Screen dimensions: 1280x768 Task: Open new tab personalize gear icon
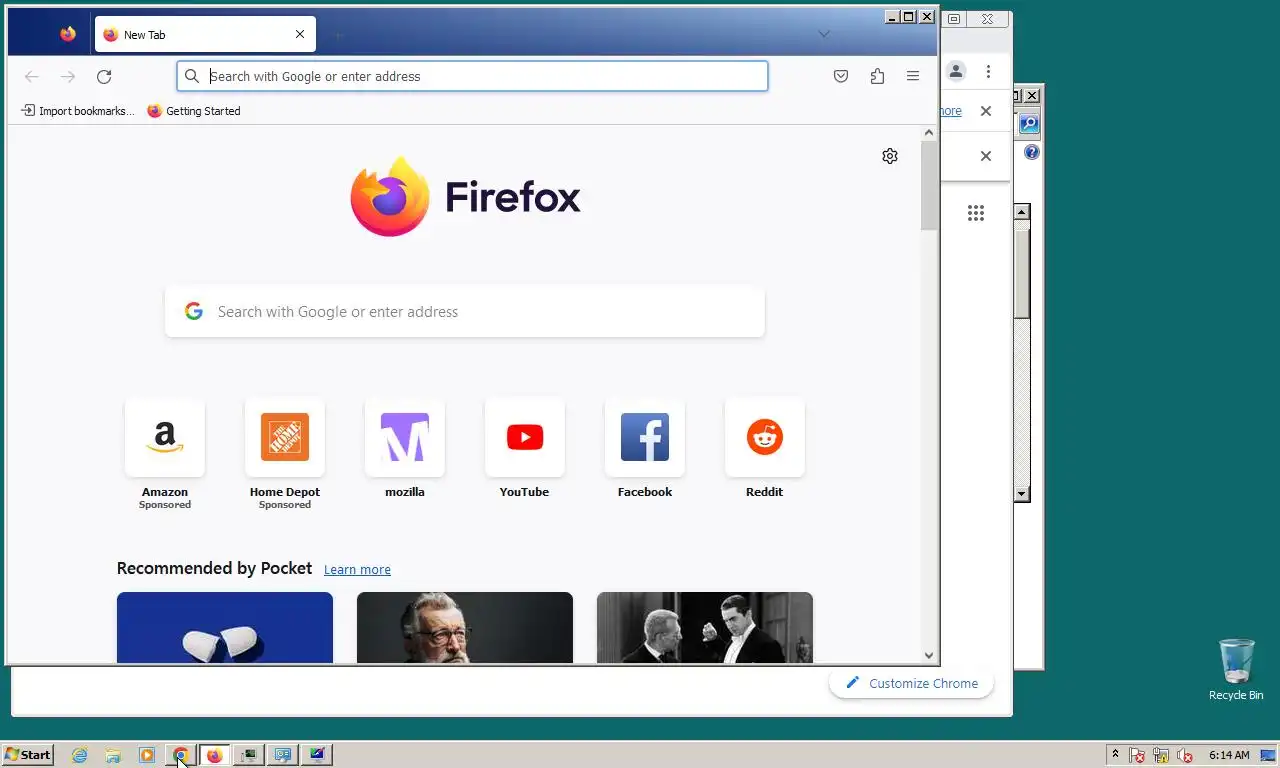(x=890, y=156)
